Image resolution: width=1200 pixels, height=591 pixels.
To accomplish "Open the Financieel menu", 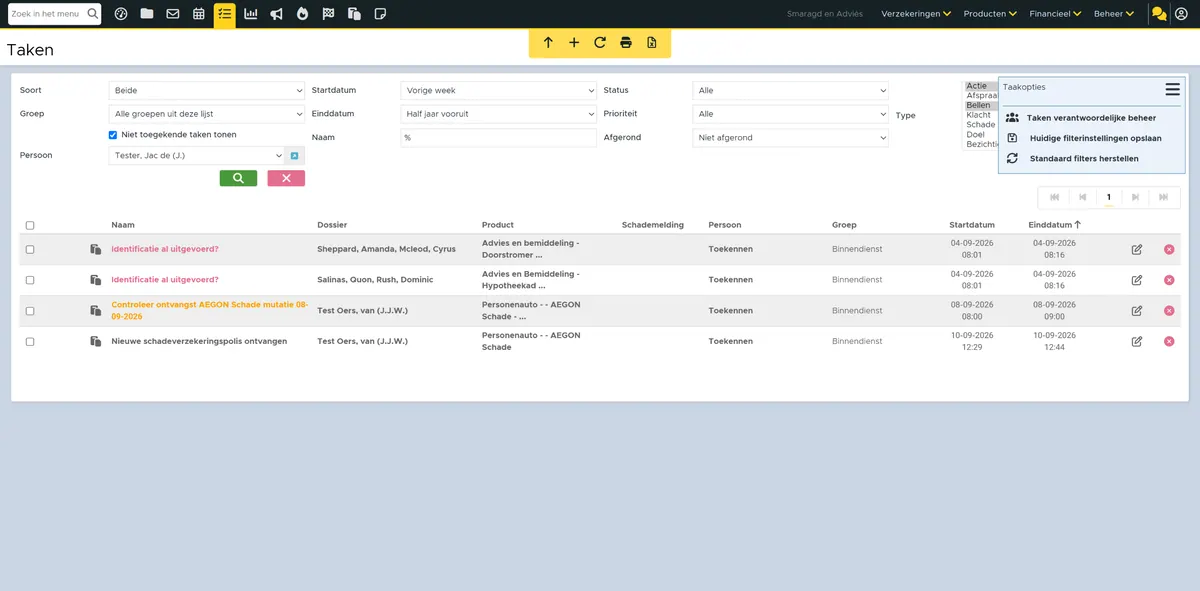I will (x=1056, y=14).
